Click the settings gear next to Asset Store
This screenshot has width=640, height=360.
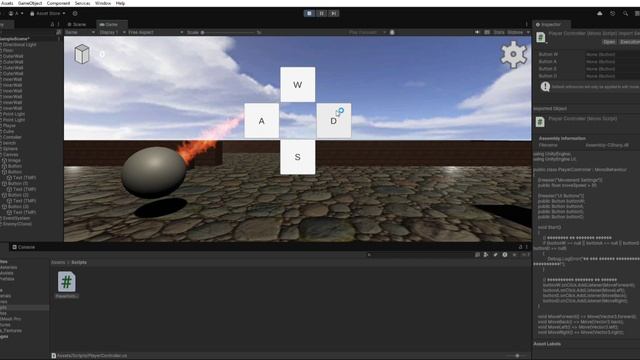(75, 13)
